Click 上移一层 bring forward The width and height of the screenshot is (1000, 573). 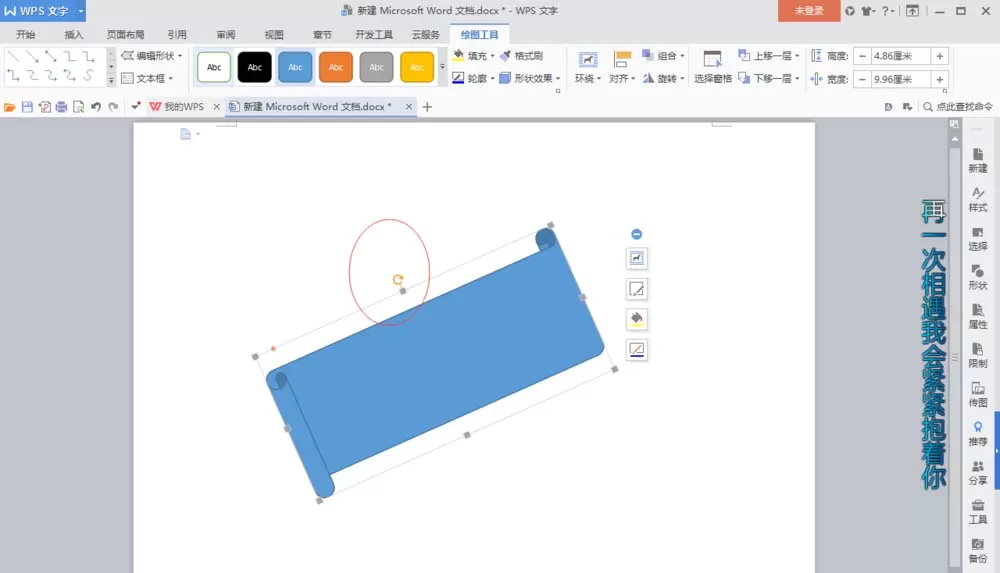point(768,56)
